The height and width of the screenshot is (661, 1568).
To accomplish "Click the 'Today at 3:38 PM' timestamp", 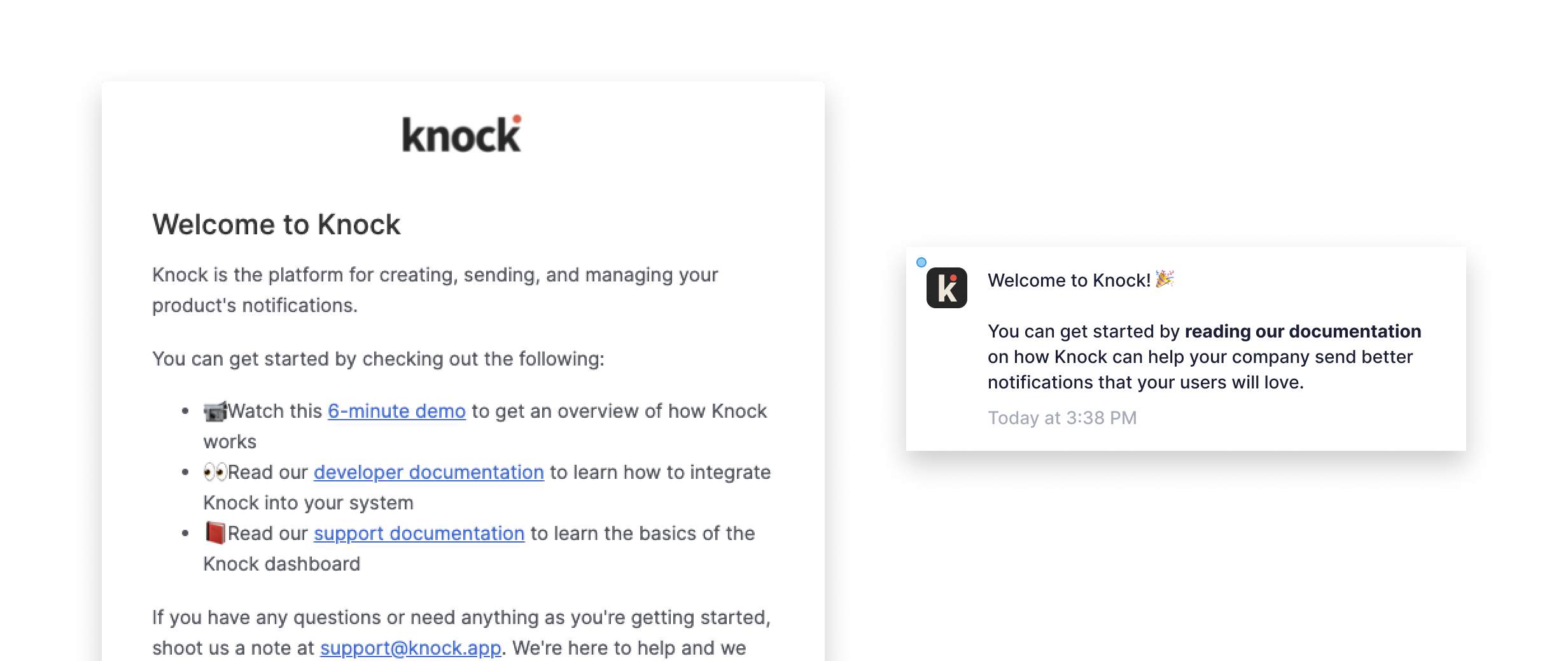I will coord(1062,418).
